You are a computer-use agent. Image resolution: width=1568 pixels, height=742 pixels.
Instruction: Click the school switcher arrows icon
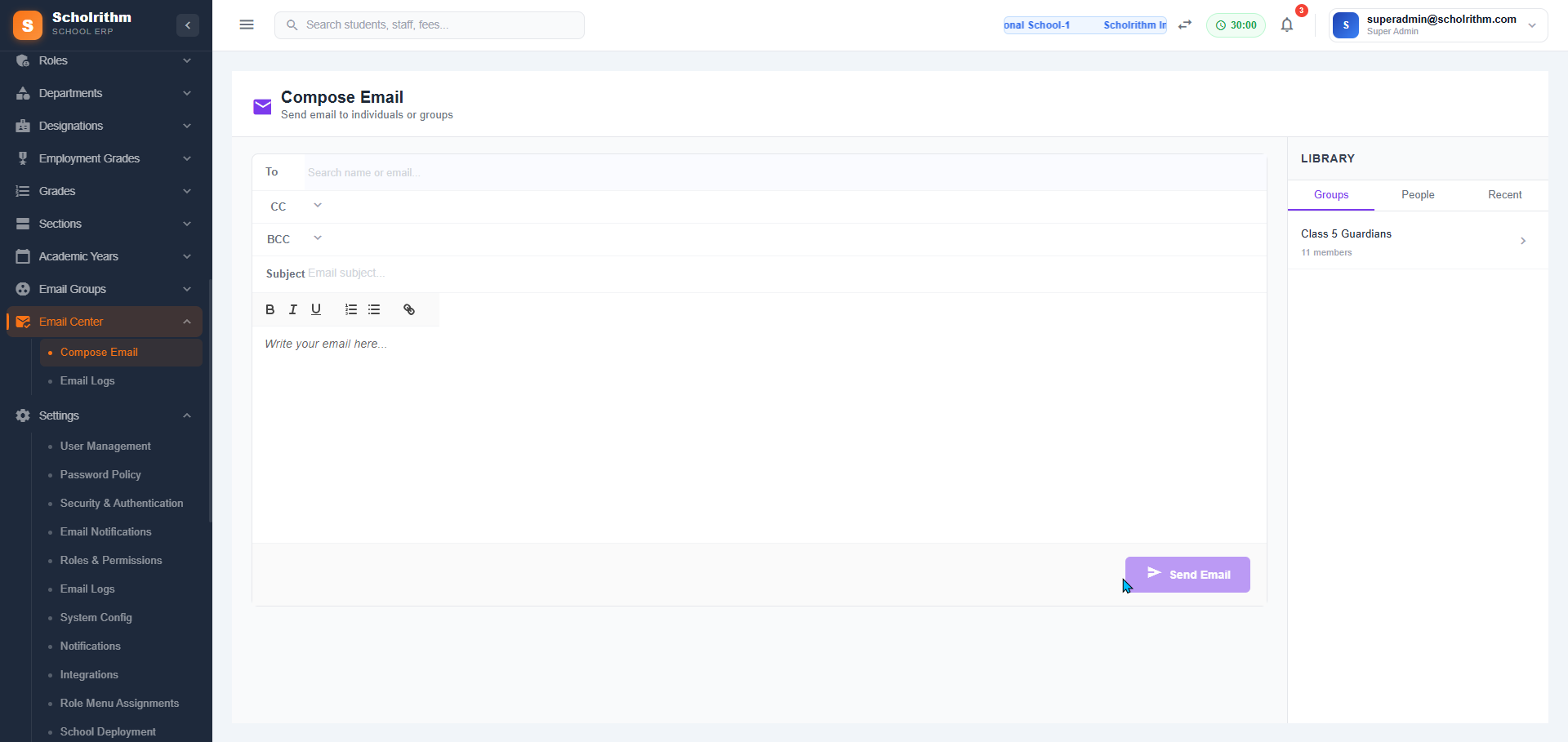pyautogui.click(x=1185, y=24)
